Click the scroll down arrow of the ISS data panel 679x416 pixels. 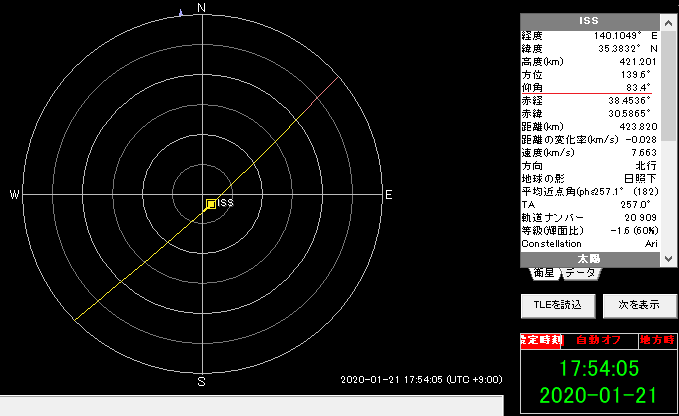pyautogui.click(x=668, y=258)
